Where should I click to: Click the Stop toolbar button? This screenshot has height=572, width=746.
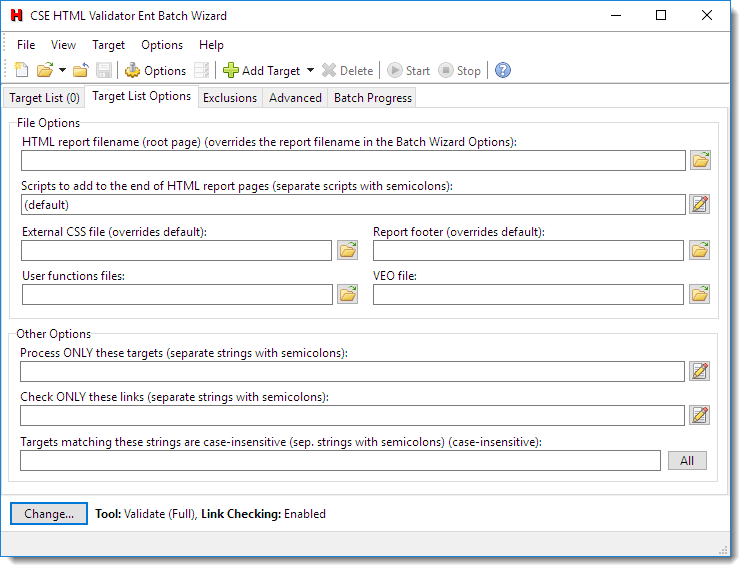460,71
